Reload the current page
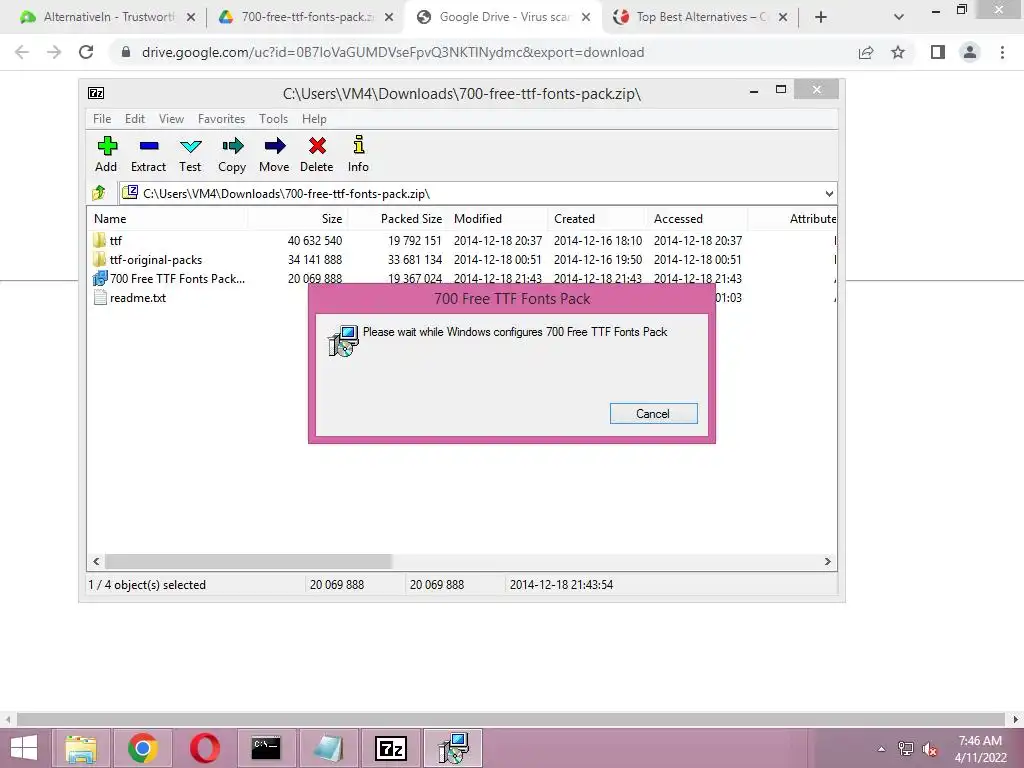 coord(86,52)
